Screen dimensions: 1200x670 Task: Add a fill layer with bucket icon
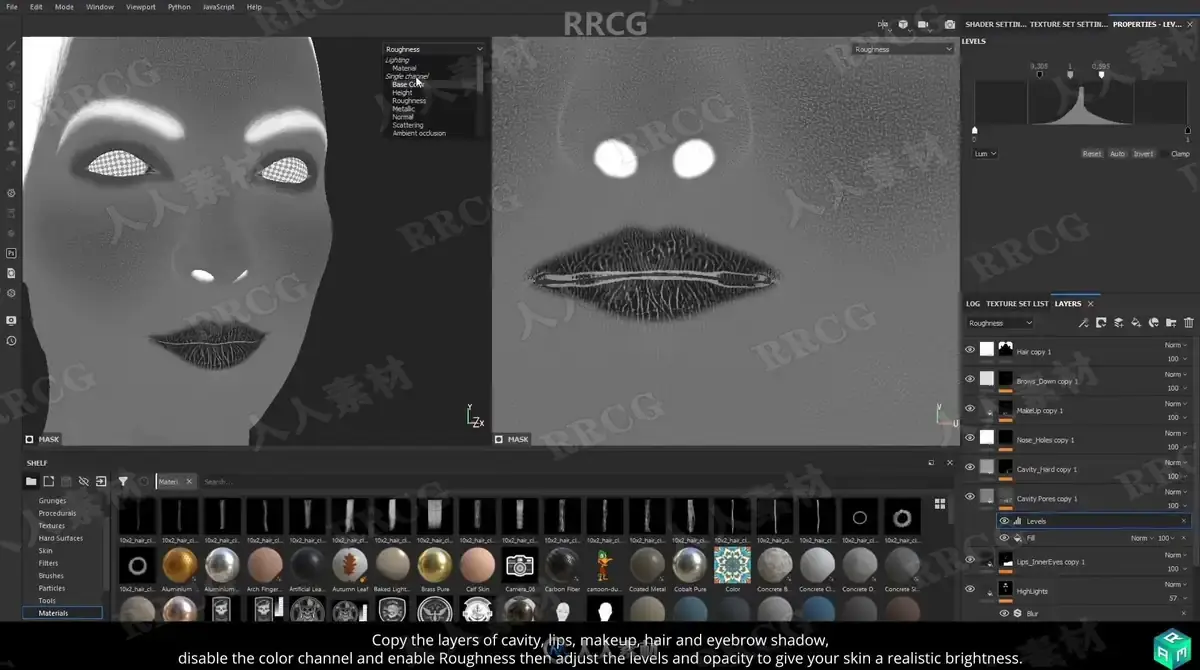pos(1136,323)
